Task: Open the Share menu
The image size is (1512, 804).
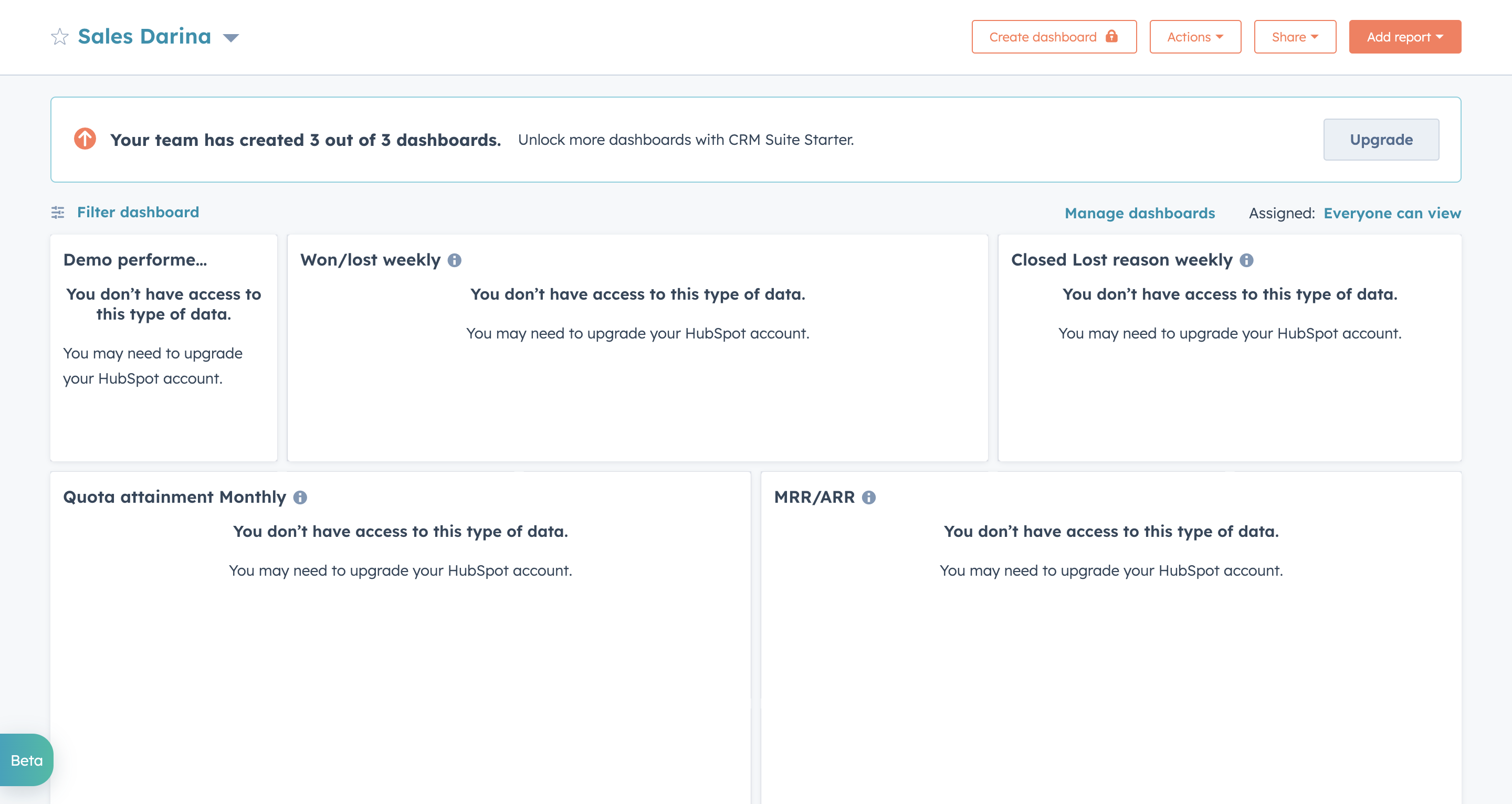Action: [x=1294, y=36]
